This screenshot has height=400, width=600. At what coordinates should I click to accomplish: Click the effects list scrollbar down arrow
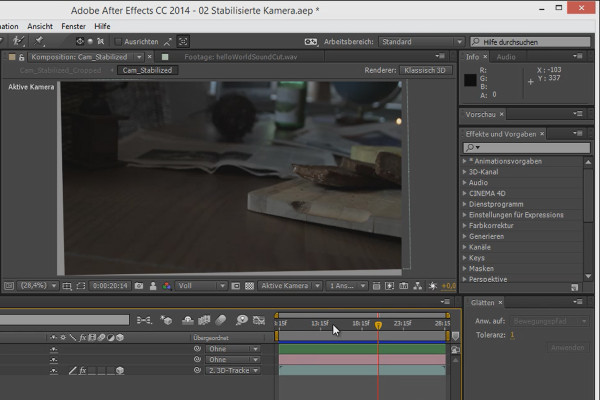[x=588, y=276]
